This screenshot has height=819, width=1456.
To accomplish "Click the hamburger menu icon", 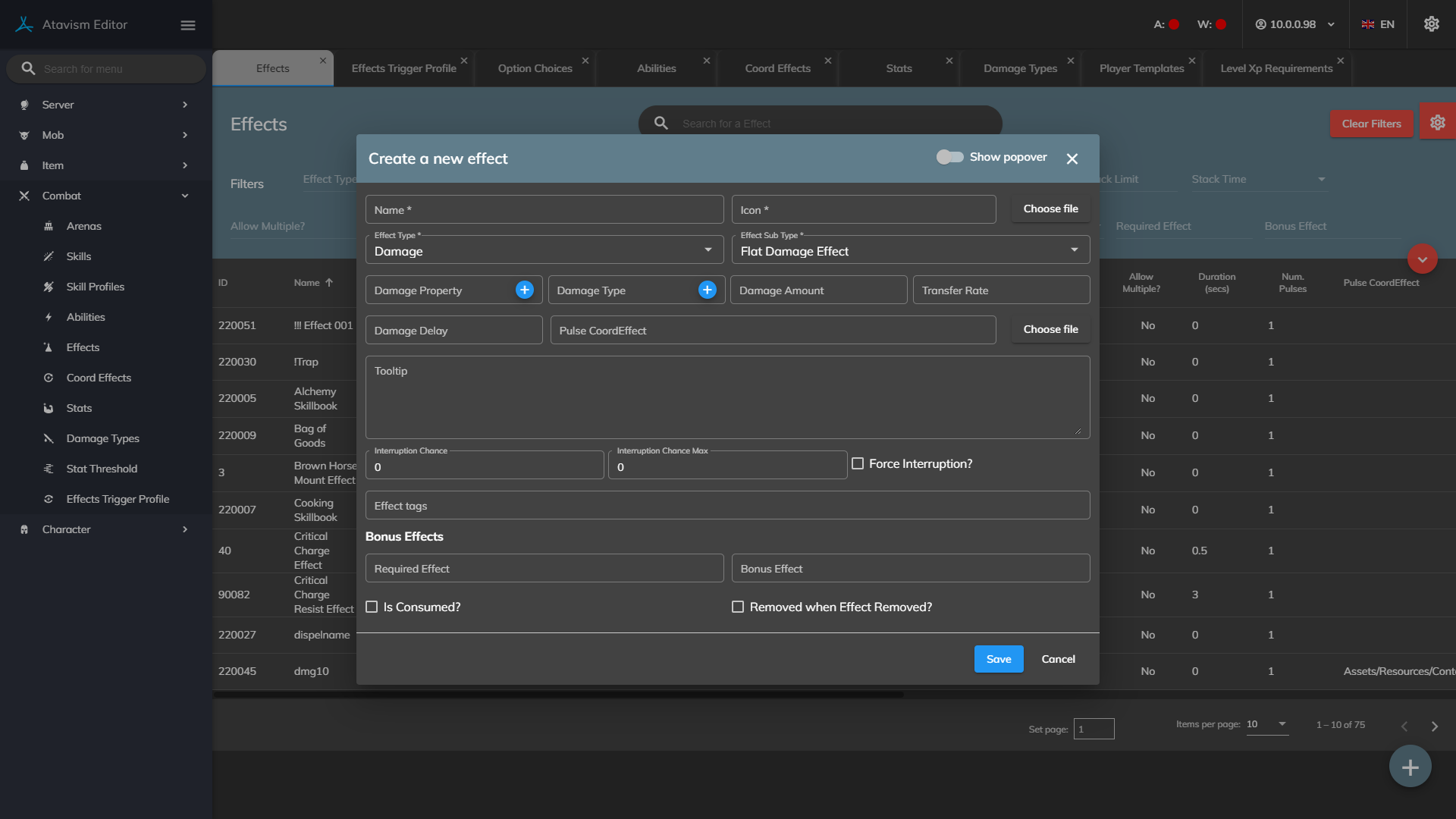I will point(188,25).
